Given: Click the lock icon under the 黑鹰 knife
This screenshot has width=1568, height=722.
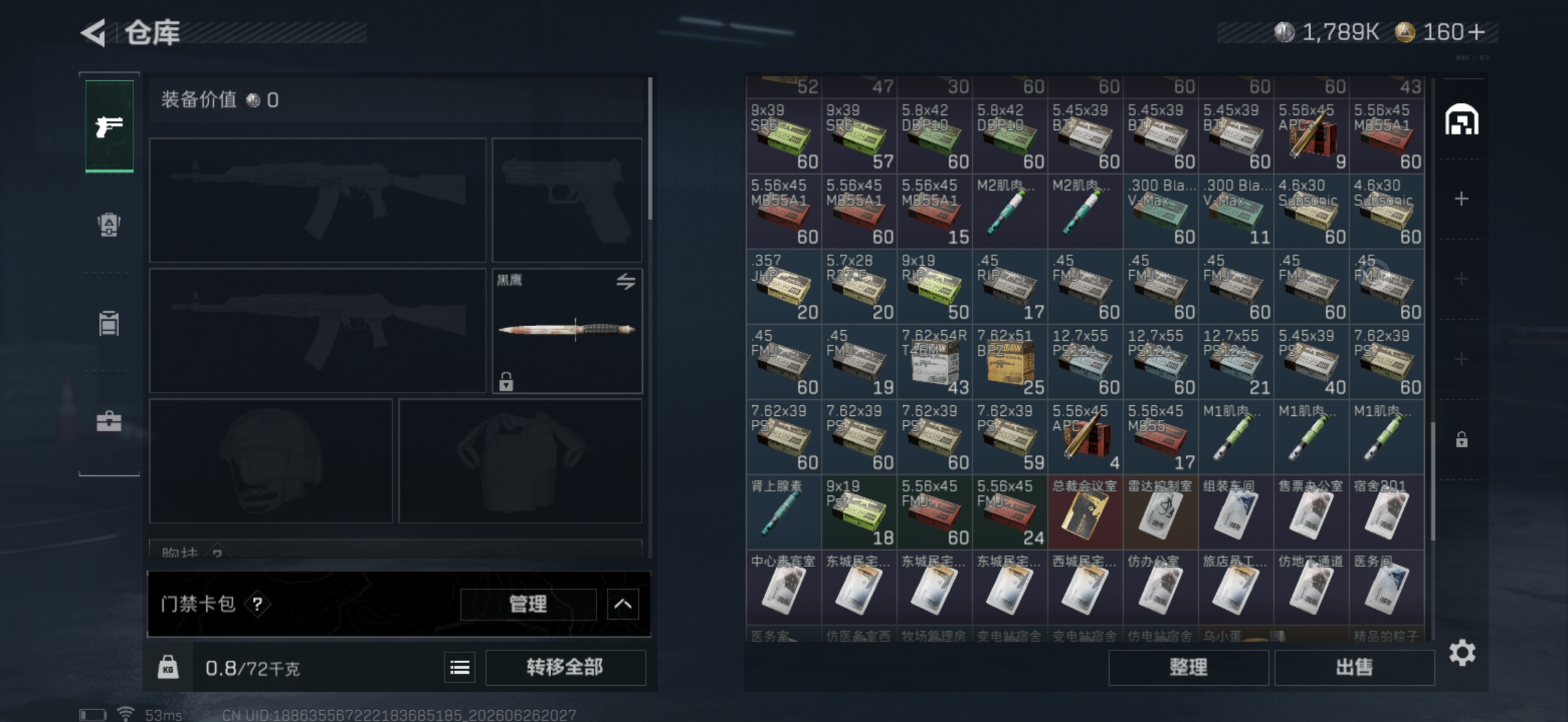Looking at the screenshot, I should pos(506,382).
